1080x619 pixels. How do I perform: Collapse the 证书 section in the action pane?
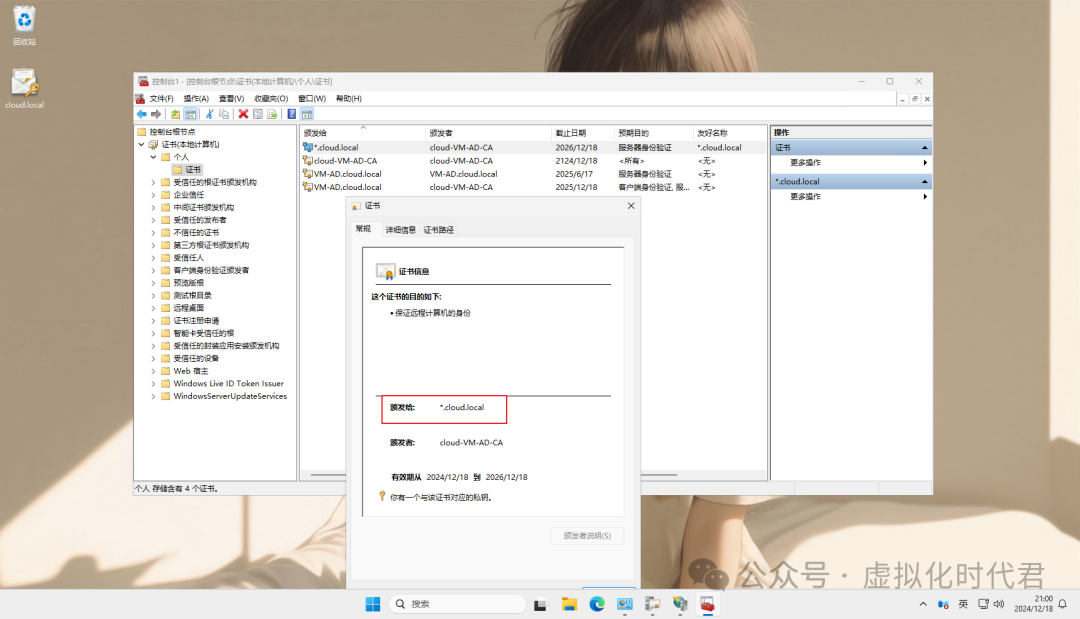(x=924, y=147)
